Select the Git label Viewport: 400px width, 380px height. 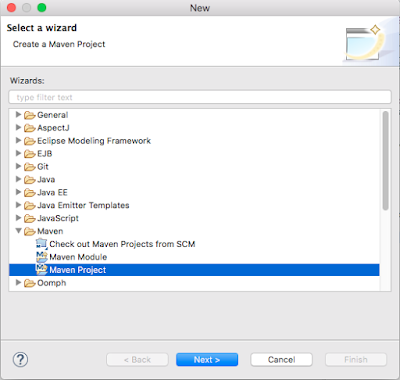(43, 167)
